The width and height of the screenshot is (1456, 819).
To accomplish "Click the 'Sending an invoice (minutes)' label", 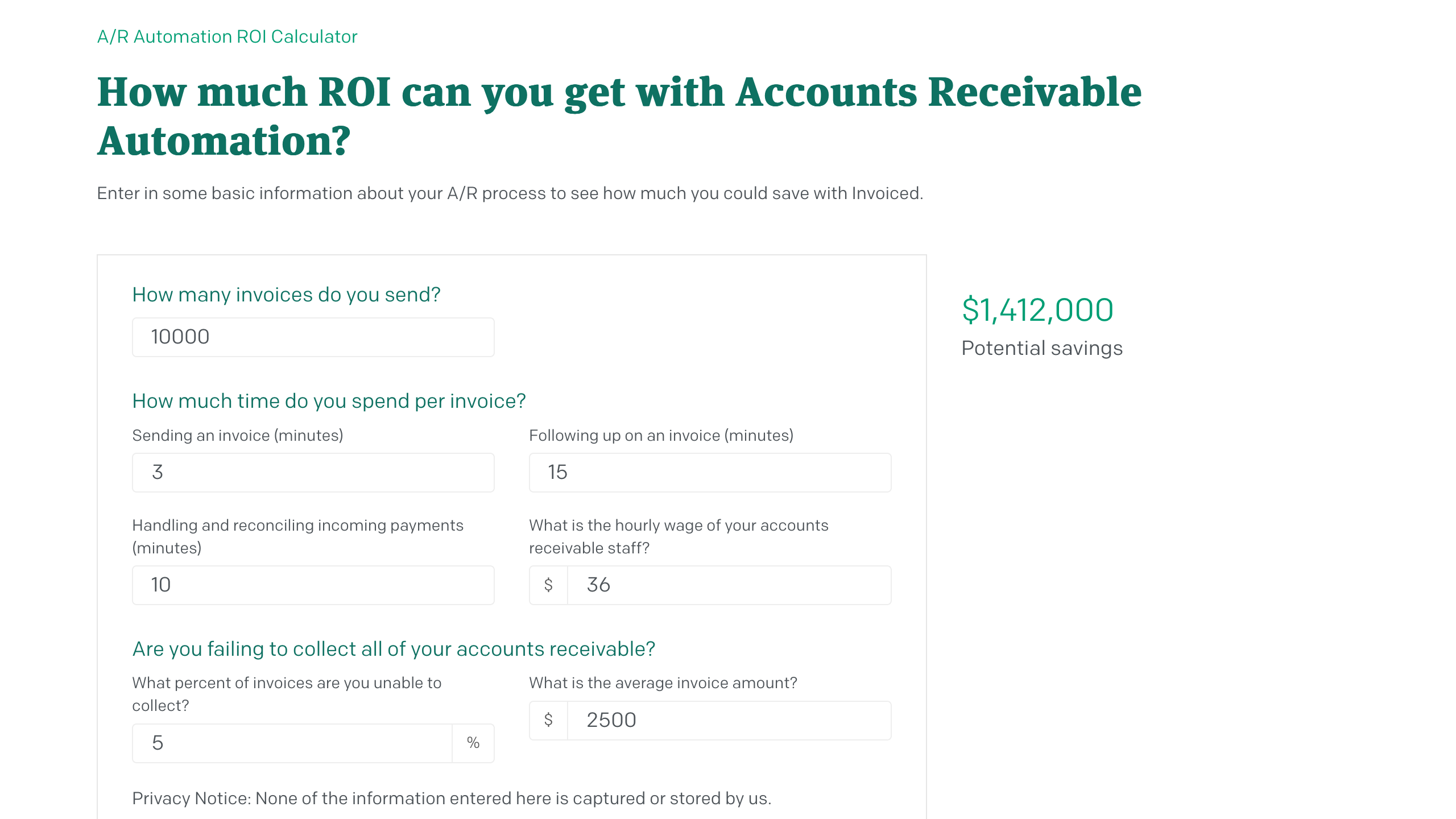I will pyautogui.click(x=238, y=435).
